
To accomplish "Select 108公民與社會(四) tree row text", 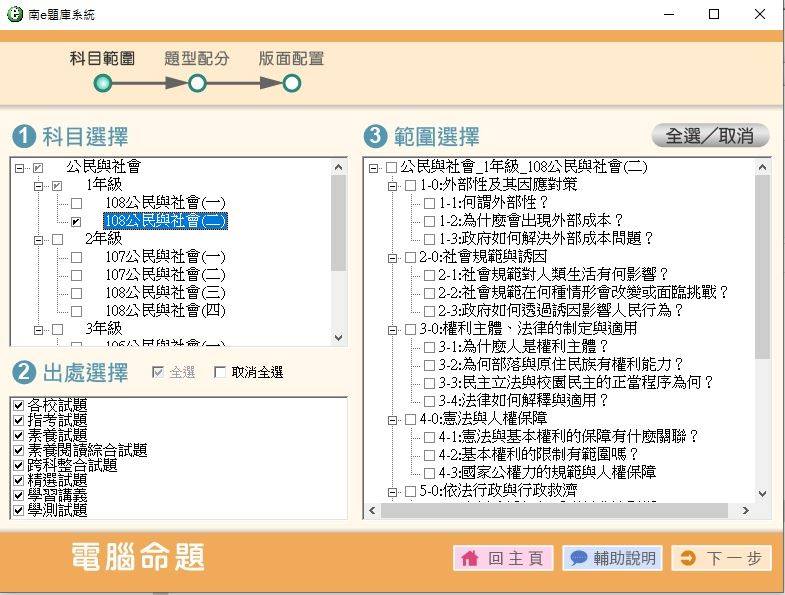I will point(165,311).
